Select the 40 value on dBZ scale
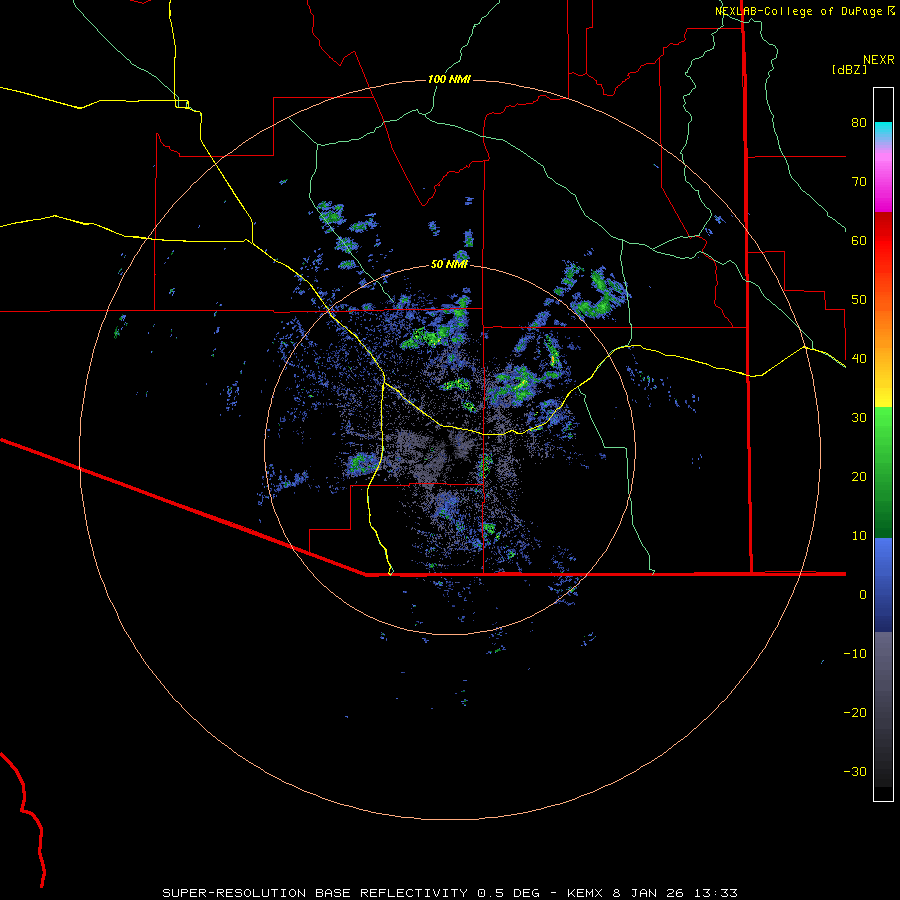Screen dimensions: 900x900 tap(859, 359)
